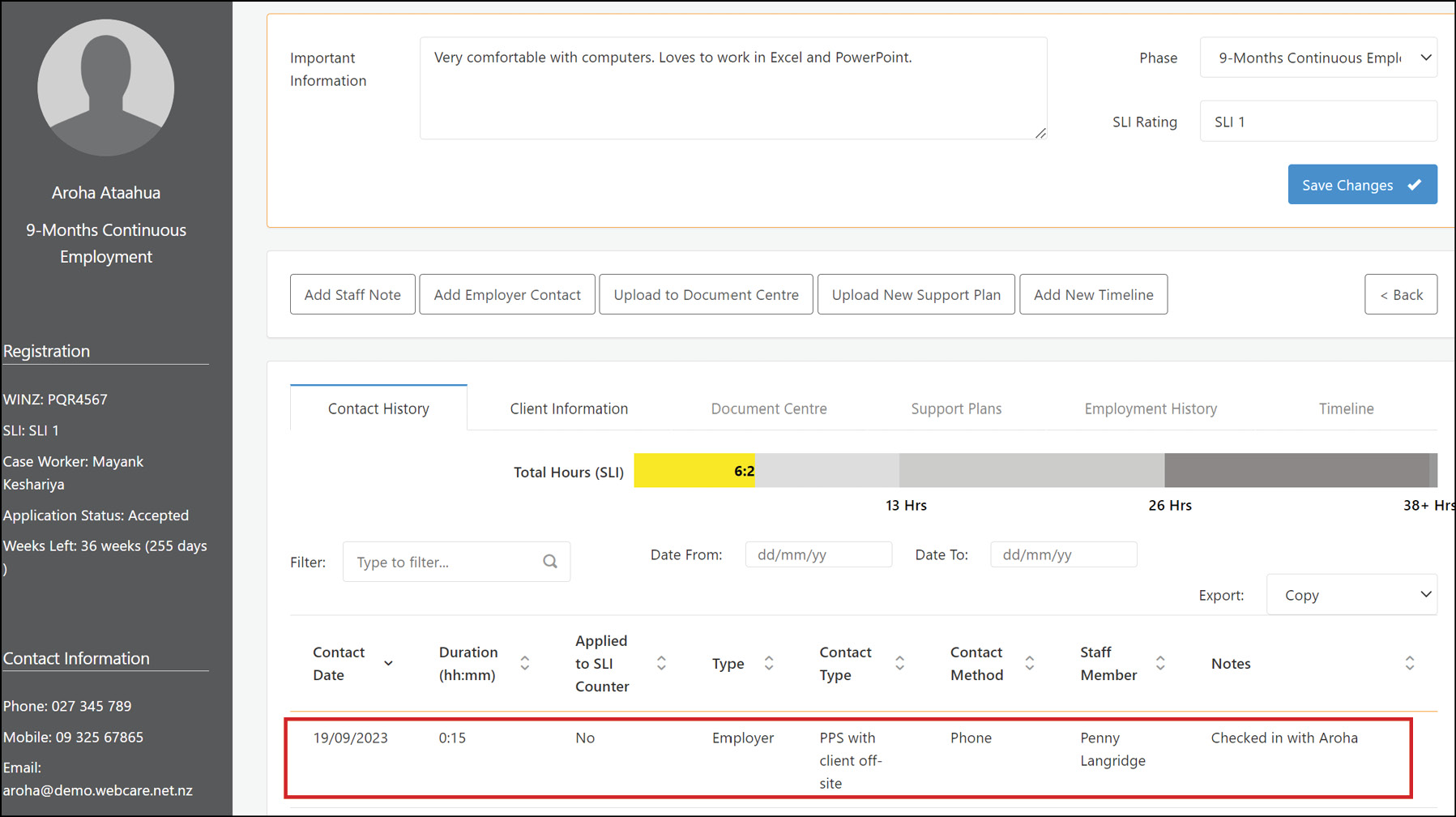The height and width of the screenshot is (817, 1456).
Task: Click the Back button
Action: tap(1401, 294)
